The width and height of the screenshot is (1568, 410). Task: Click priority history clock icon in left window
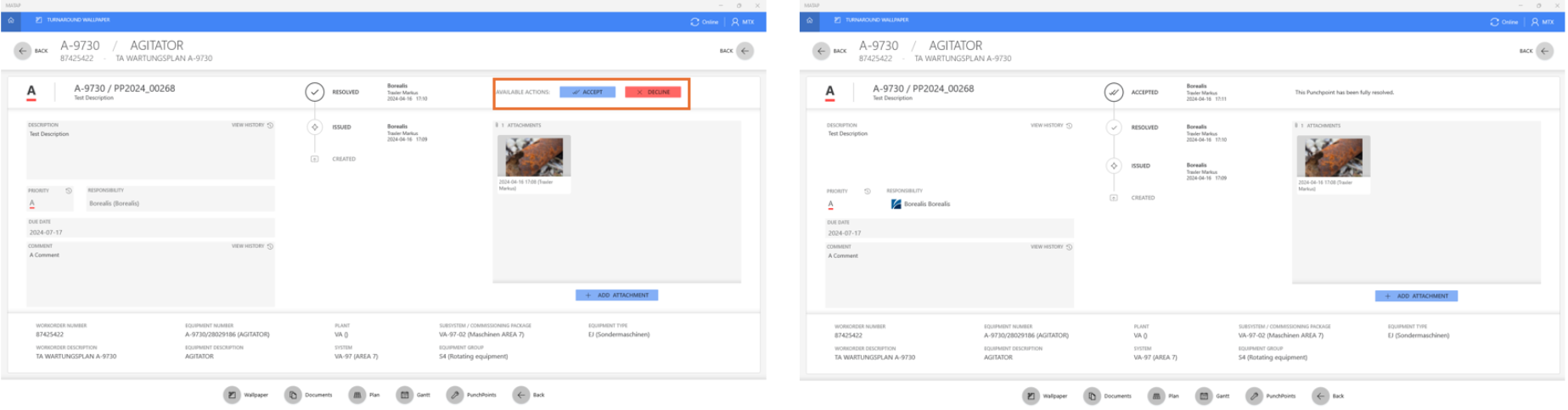coord(69,191)
